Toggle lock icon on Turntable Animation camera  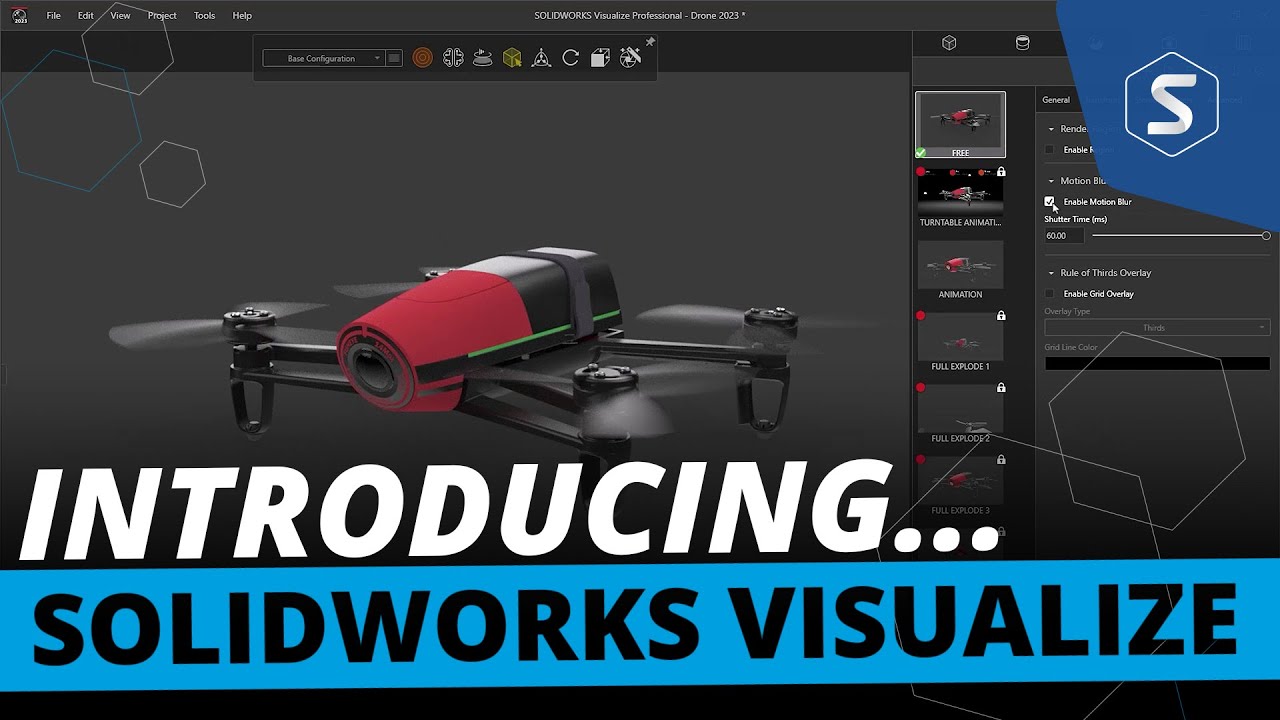[1001, 172]
